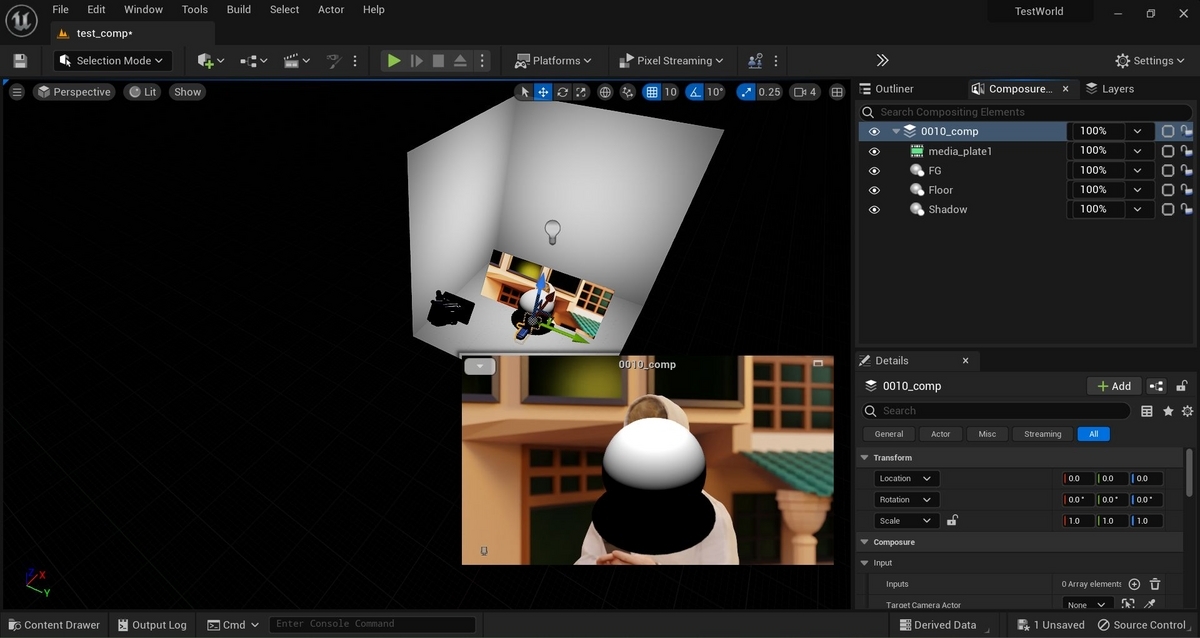1200x638 pixels.
Task: Click the Search Compositing Elements field
Action: pyautogui.click(x=1030, y=112)
